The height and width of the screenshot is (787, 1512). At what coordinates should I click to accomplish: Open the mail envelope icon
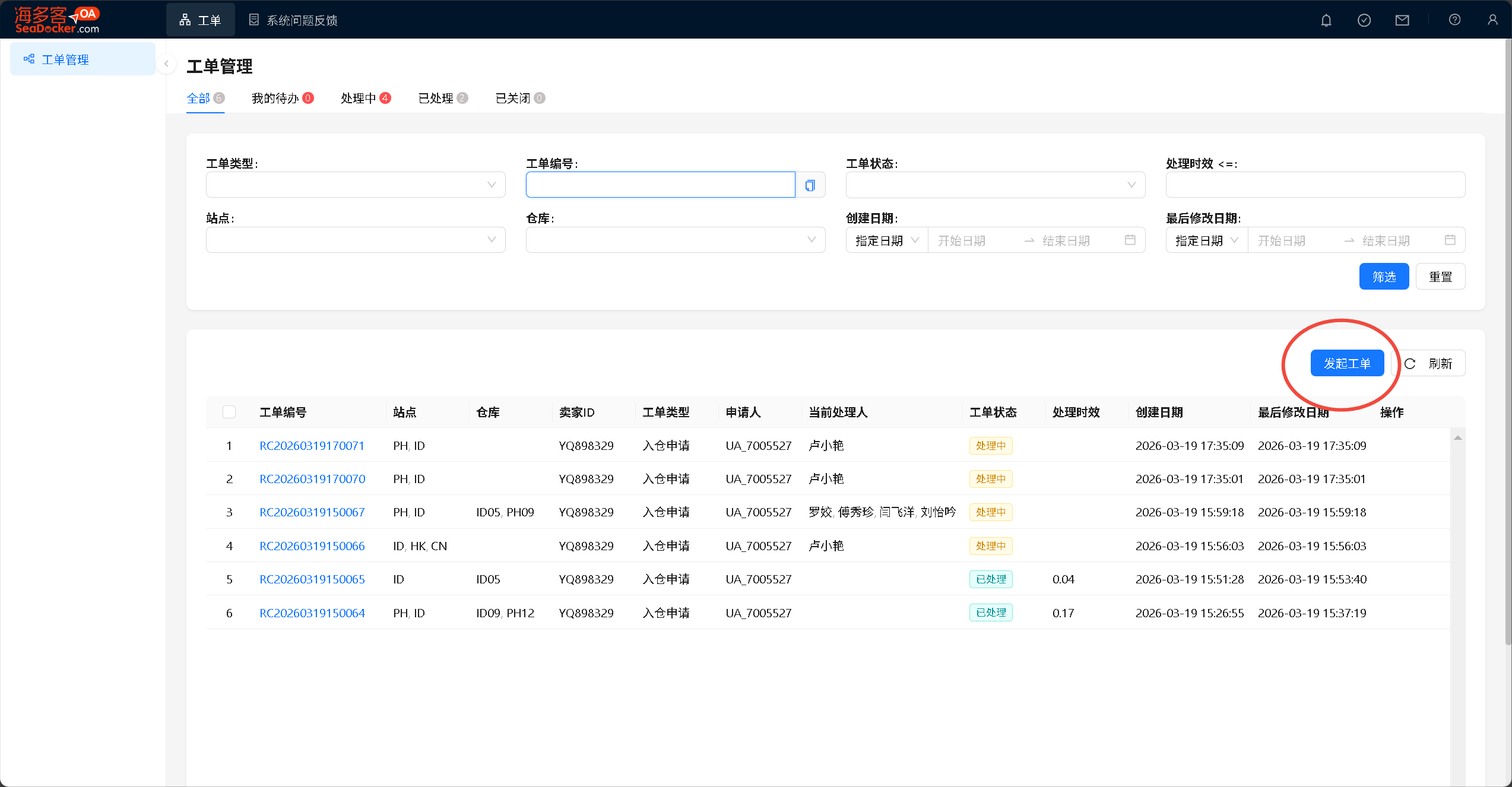(1402, 20)
